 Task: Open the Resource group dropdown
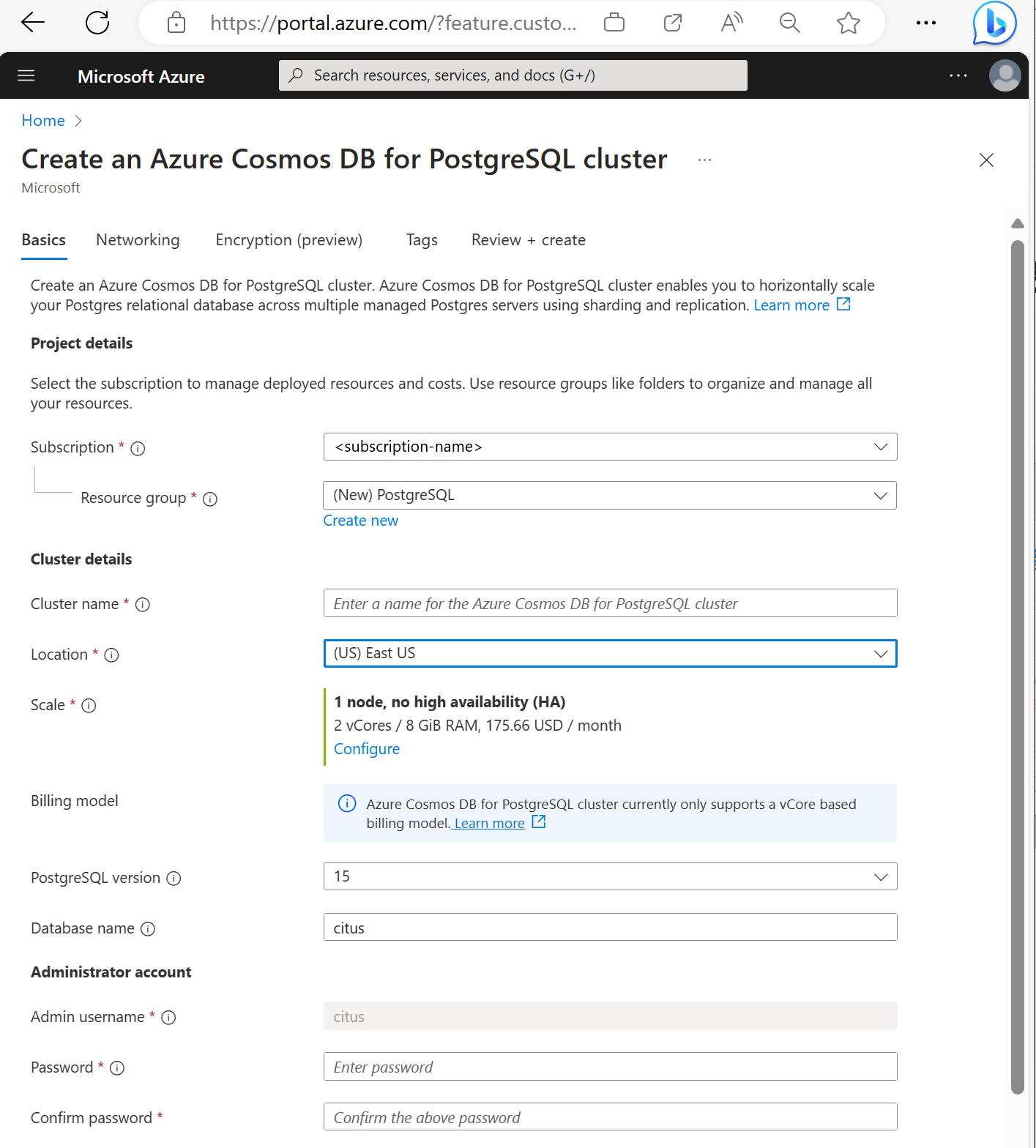(610, 496)
